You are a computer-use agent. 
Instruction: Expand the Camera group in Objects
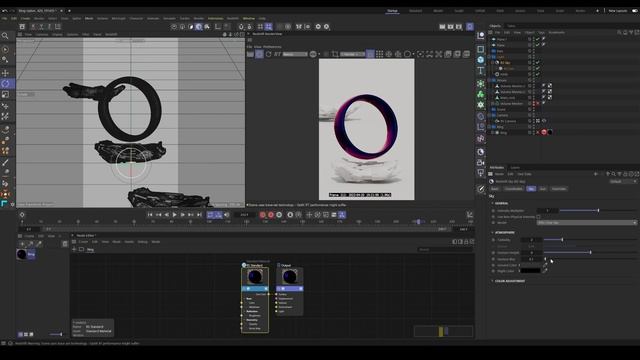click(x=489, y=116)
